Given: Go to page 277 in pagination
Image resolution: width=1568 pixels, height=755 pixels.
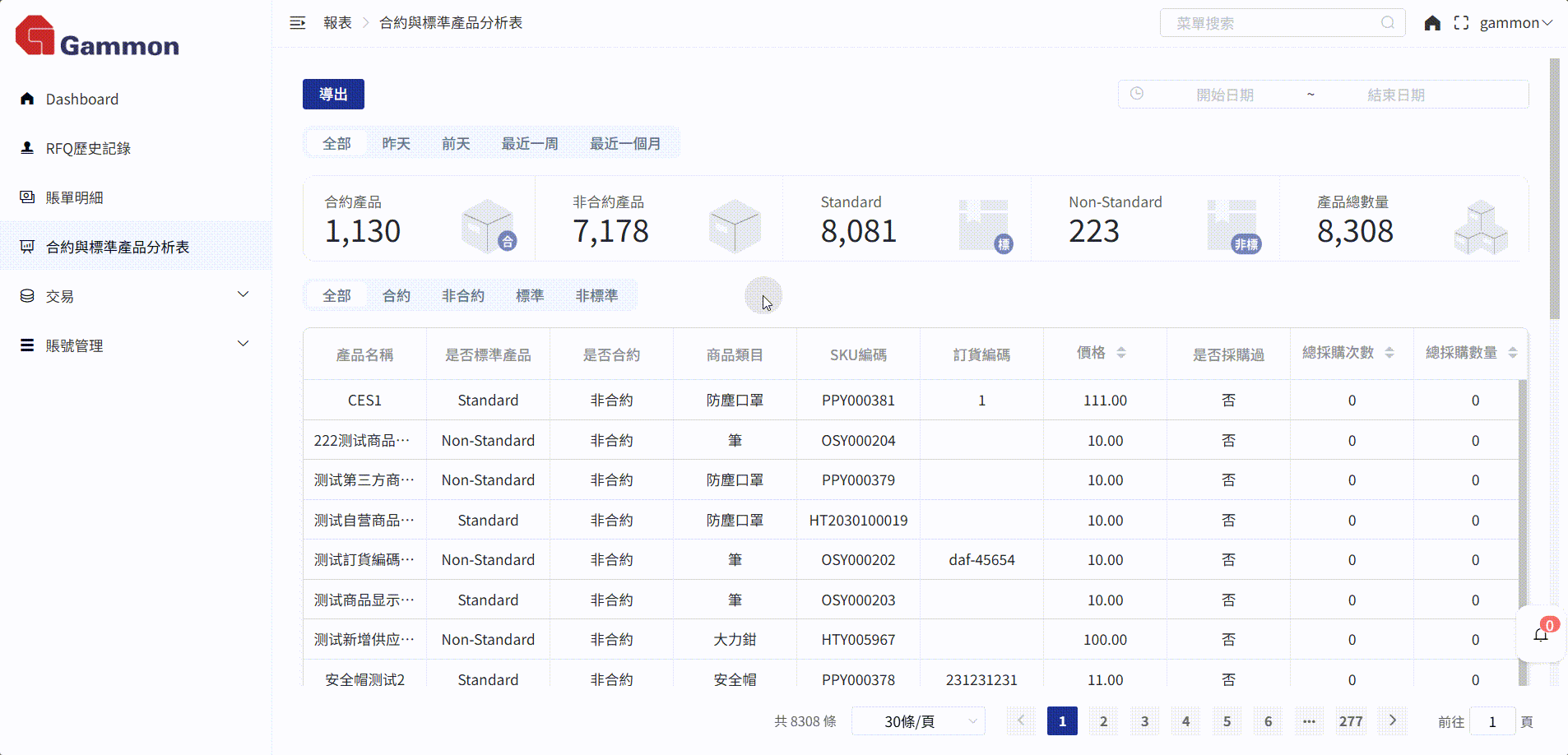Looking at the screenshot, I should point(1350,721).
